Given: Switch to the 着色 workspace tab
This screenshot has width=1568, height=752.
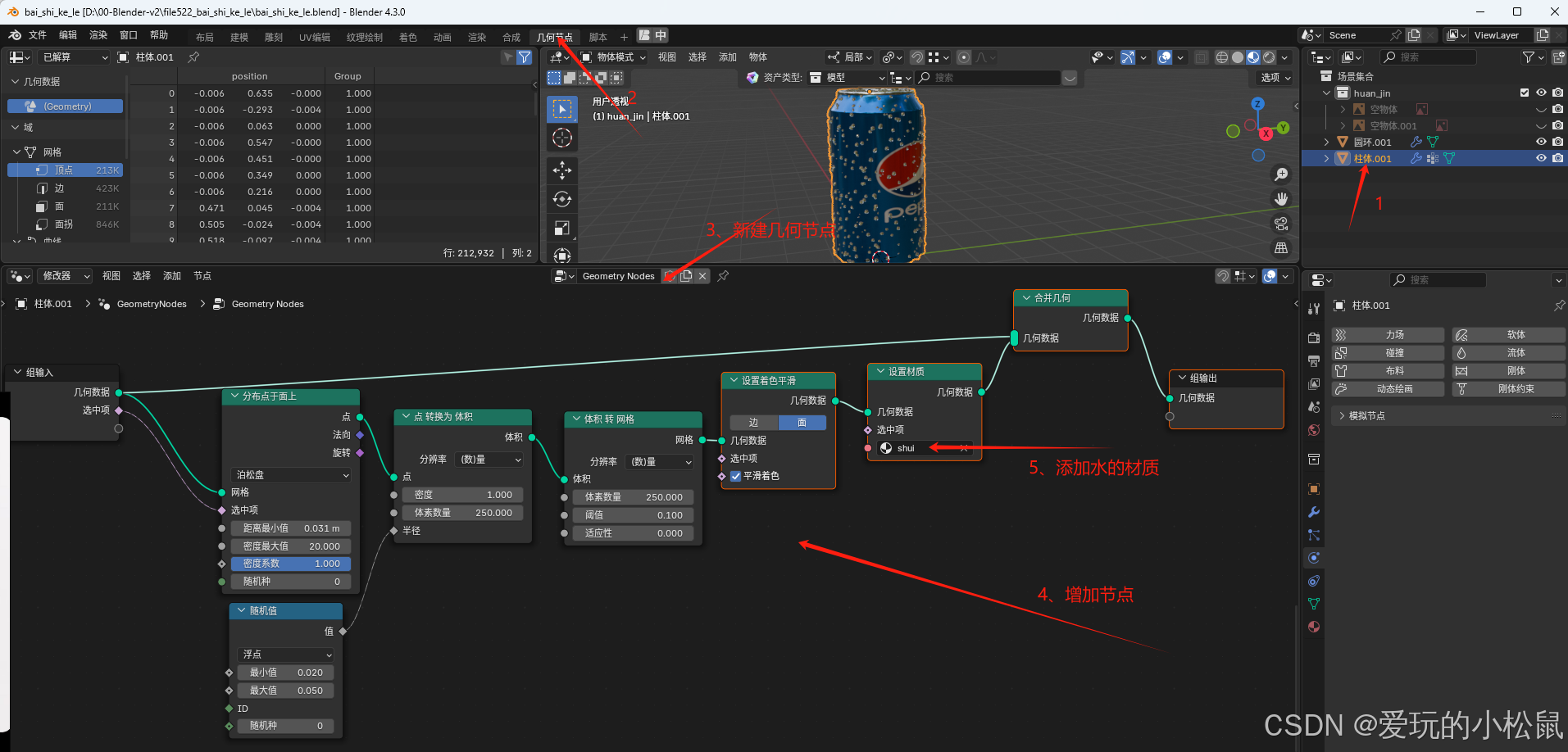Looking at the screenshot, I should pyautogui.click(x=408, y=37).
